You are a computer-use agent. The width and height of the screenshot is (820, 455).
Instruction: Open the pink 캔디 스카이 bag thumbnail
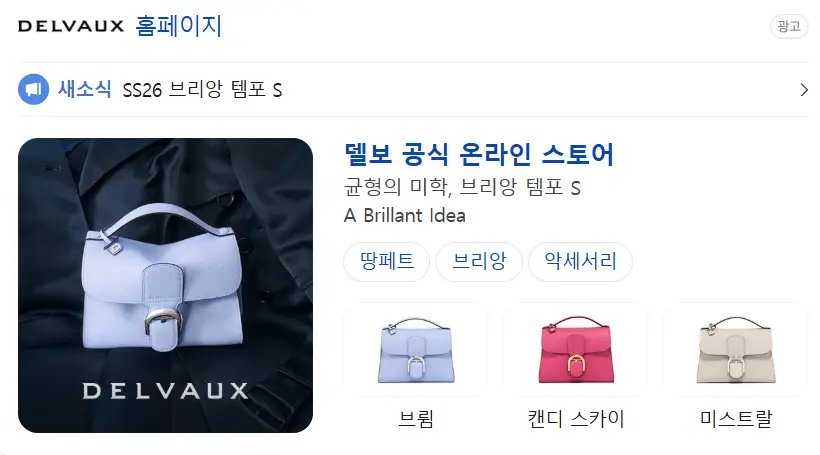(x=576, y=349)
